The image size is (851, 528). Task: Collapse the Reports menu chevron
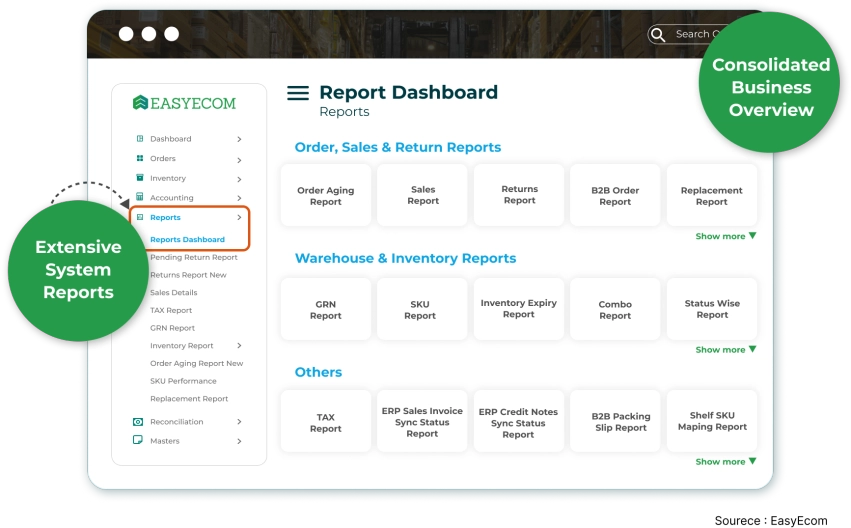point(239,218)
